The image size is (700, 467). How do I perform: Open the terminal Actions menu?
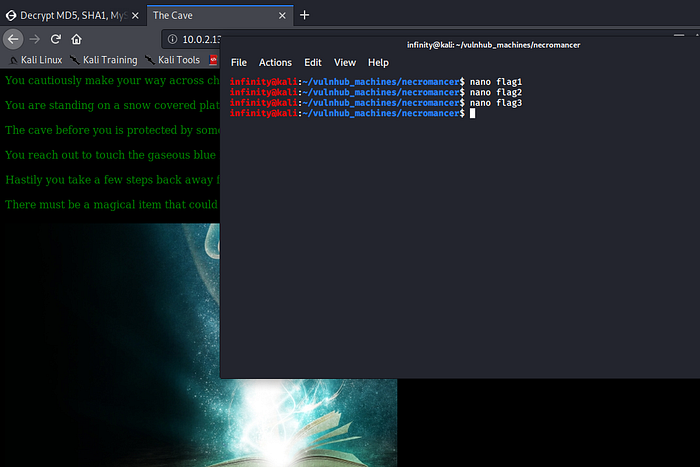click(x=275, y=62)
